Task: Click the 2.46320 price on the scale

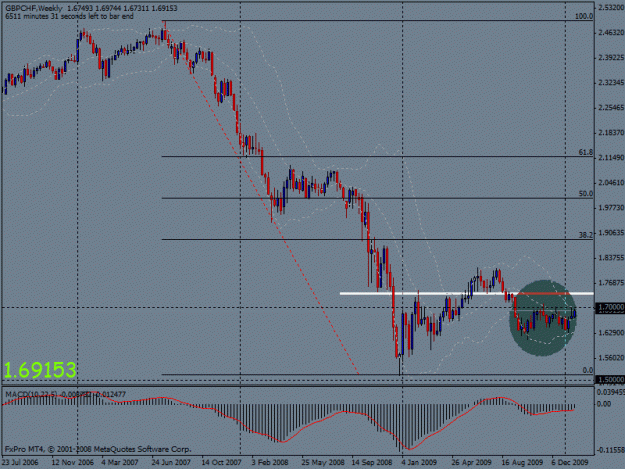Action: 611,33
